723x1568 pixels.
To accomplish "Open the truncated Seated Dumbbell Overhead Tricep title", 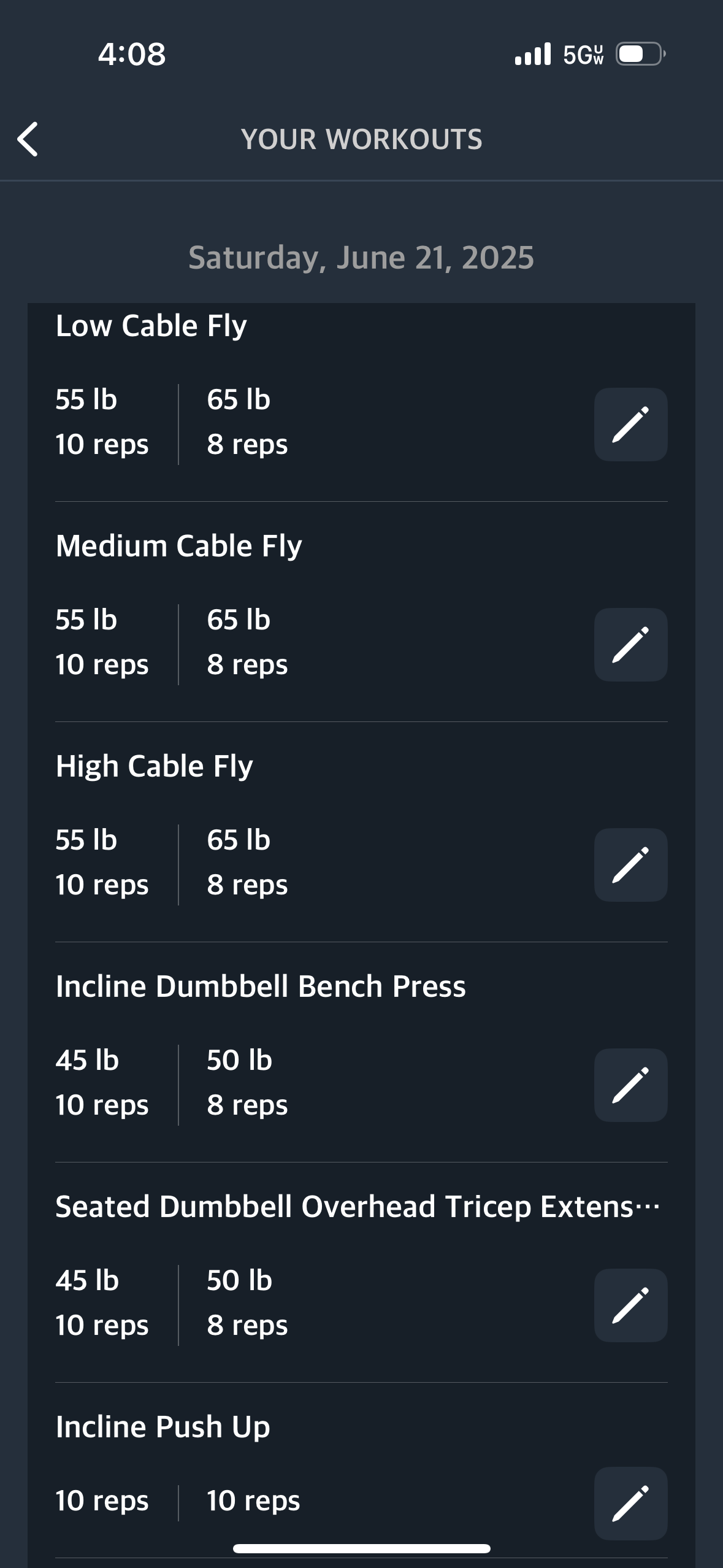I will (358, 1207).
